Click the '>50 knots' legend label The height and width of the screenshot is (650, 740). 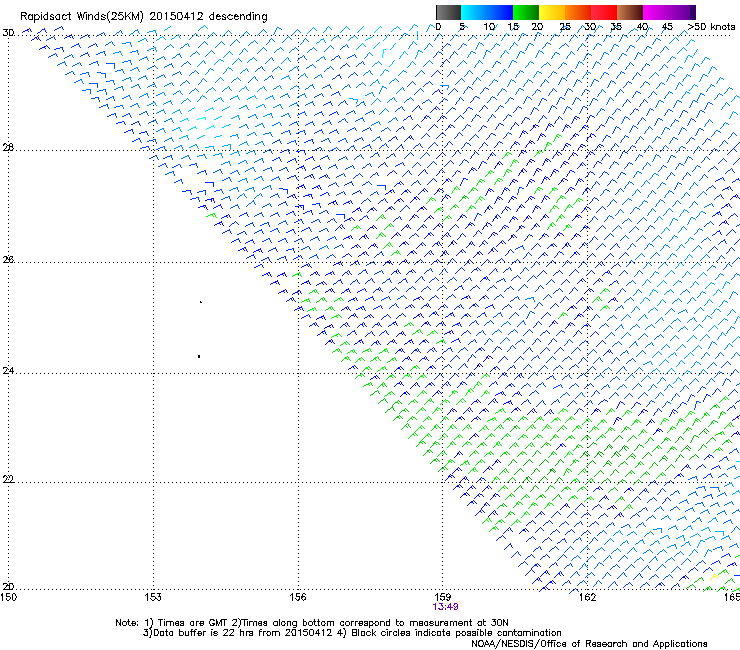711,27
